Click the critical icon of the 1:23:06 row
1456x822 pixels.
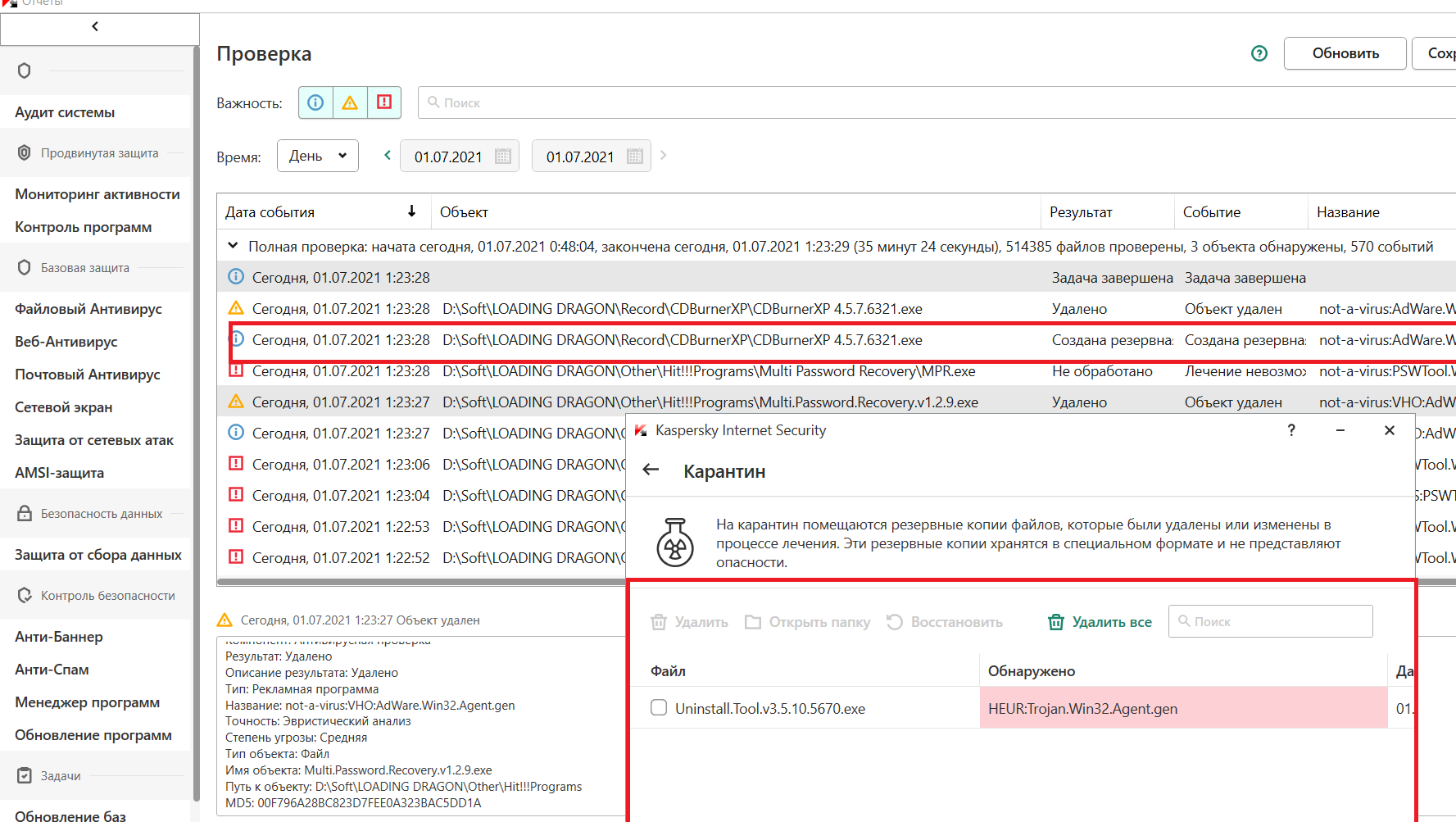tap(236, 464)
